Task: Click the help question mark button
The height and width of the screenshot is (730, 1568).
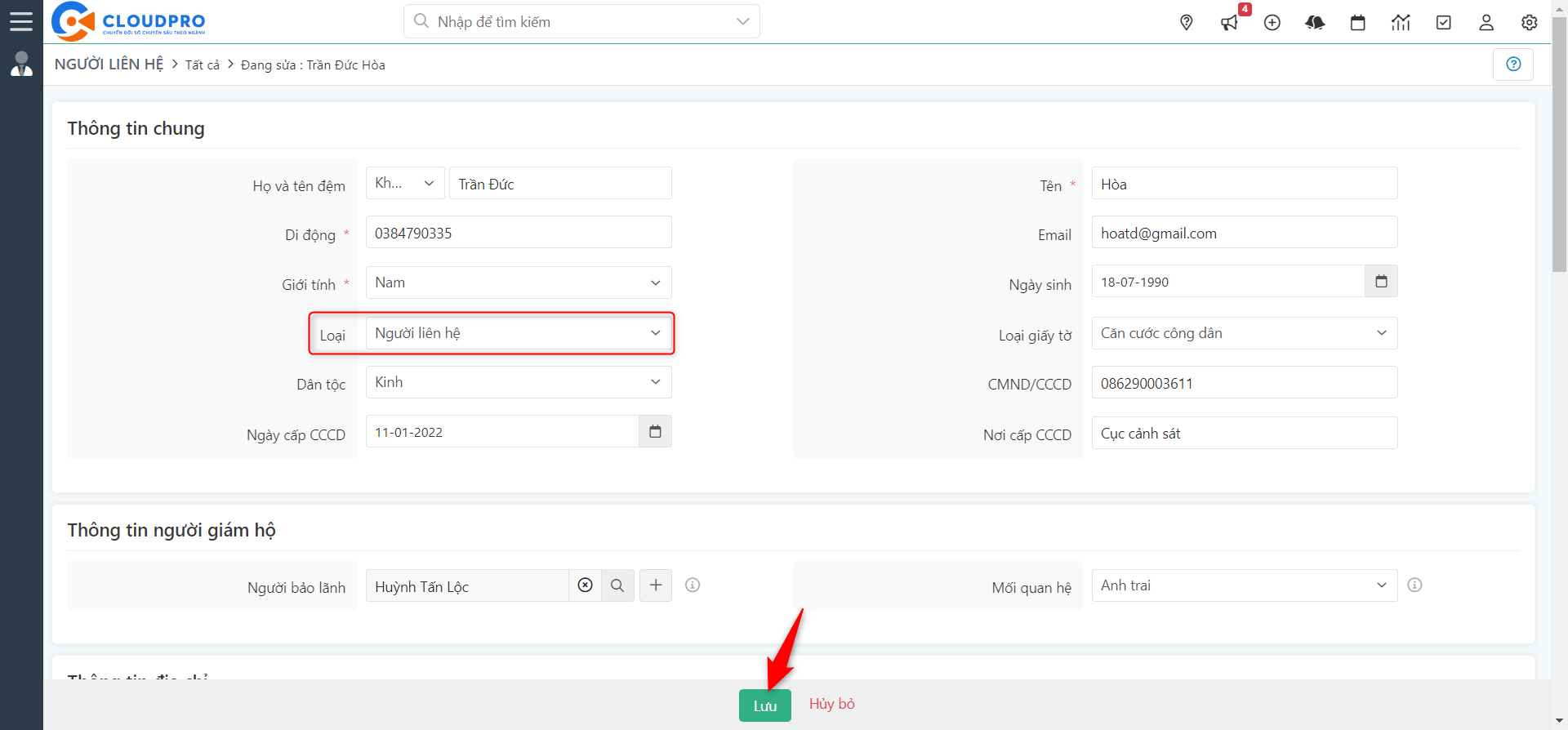Action: [1513, 64]
